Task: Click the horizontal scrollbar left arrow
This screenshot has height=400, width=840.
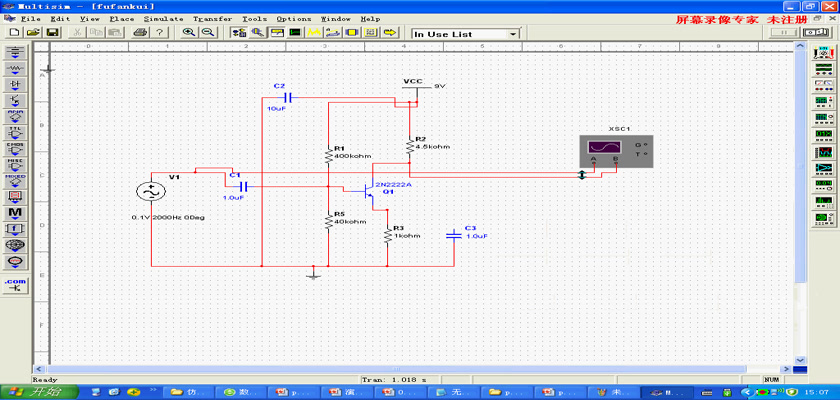Action: 39,369
